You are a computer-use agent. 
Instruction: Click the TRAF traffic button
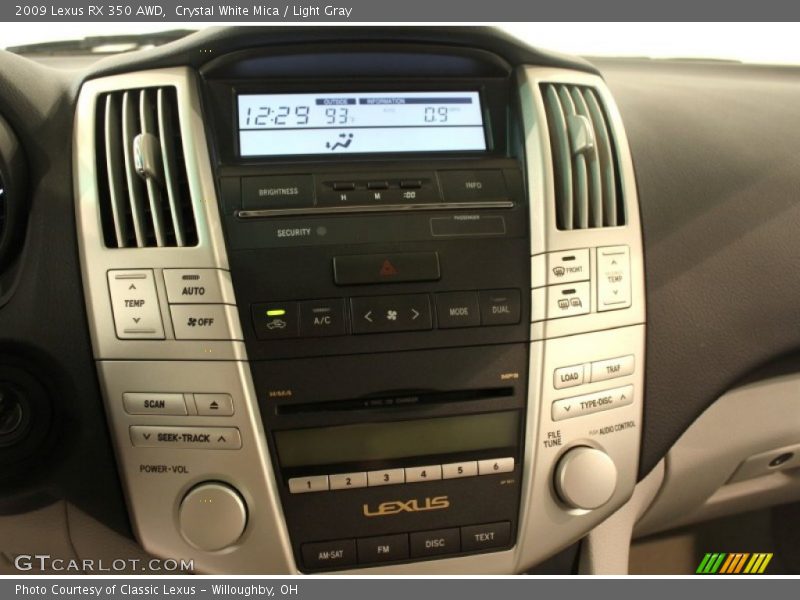coord(613,368)
